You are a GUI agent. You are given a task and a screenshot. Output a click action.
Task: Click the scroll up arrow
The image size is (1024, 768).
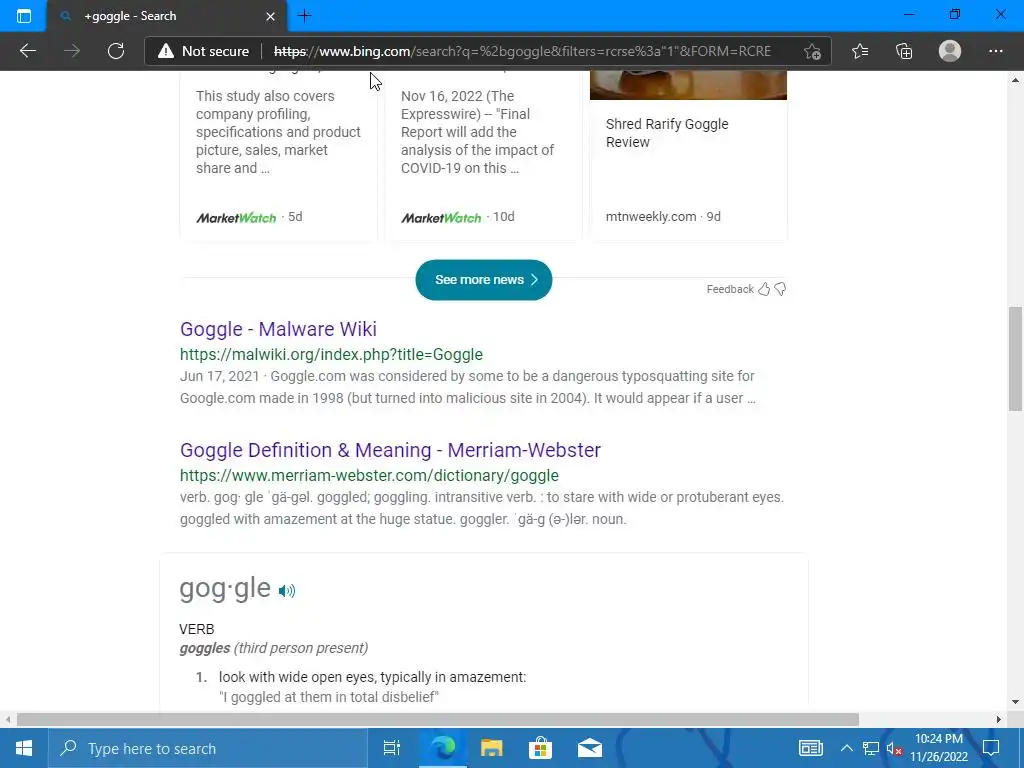pyautogui.click(x=1015, y=80)
